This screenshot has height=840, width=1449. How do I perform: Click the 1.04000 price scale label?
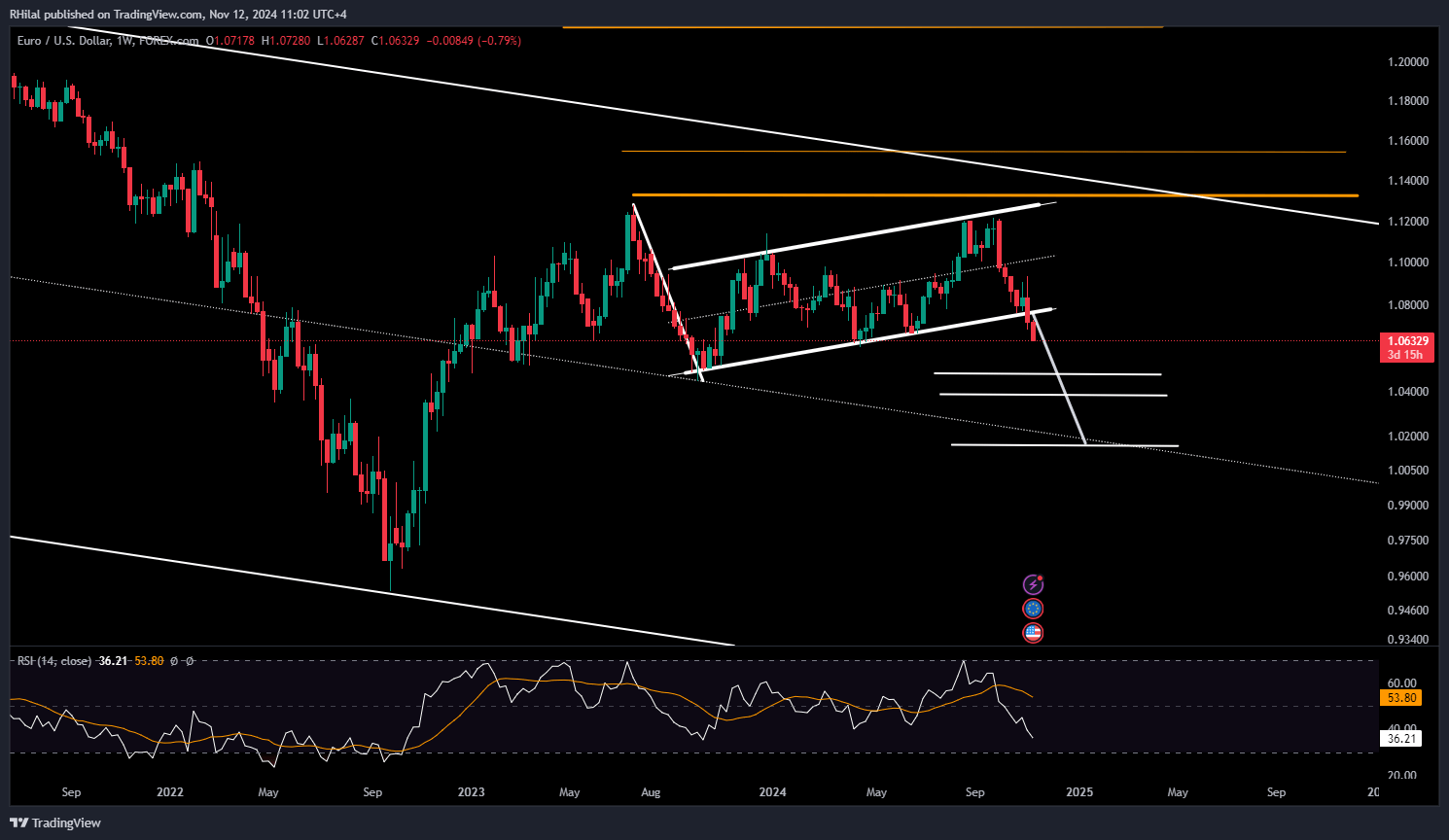(1407, 392)
